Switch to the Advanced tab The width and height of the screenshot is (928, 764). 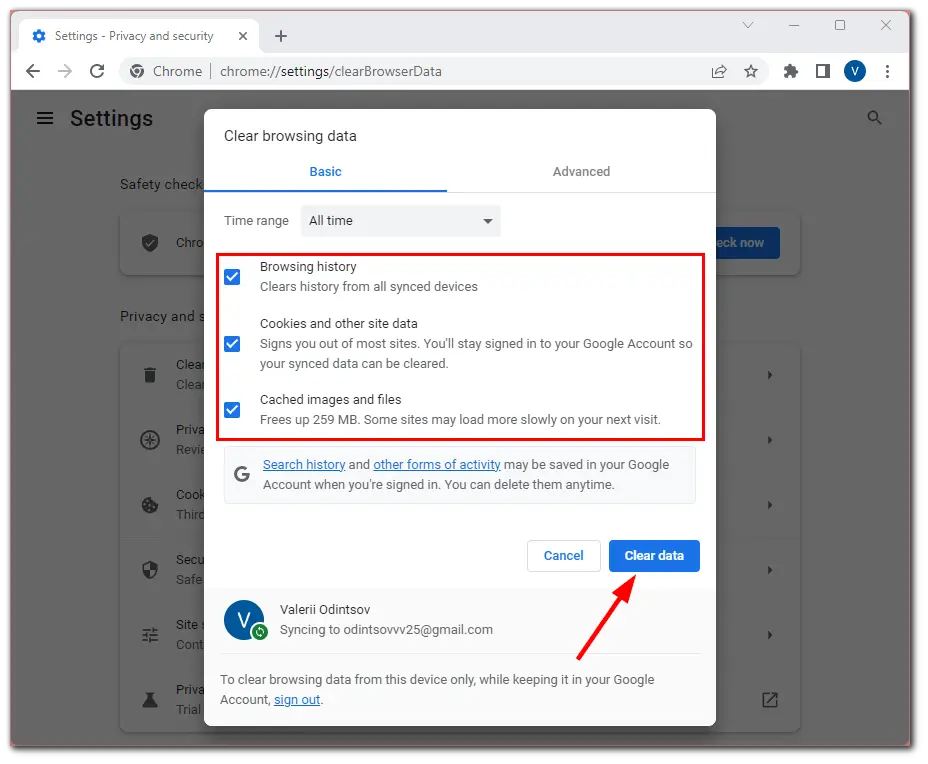coord(581,172)
